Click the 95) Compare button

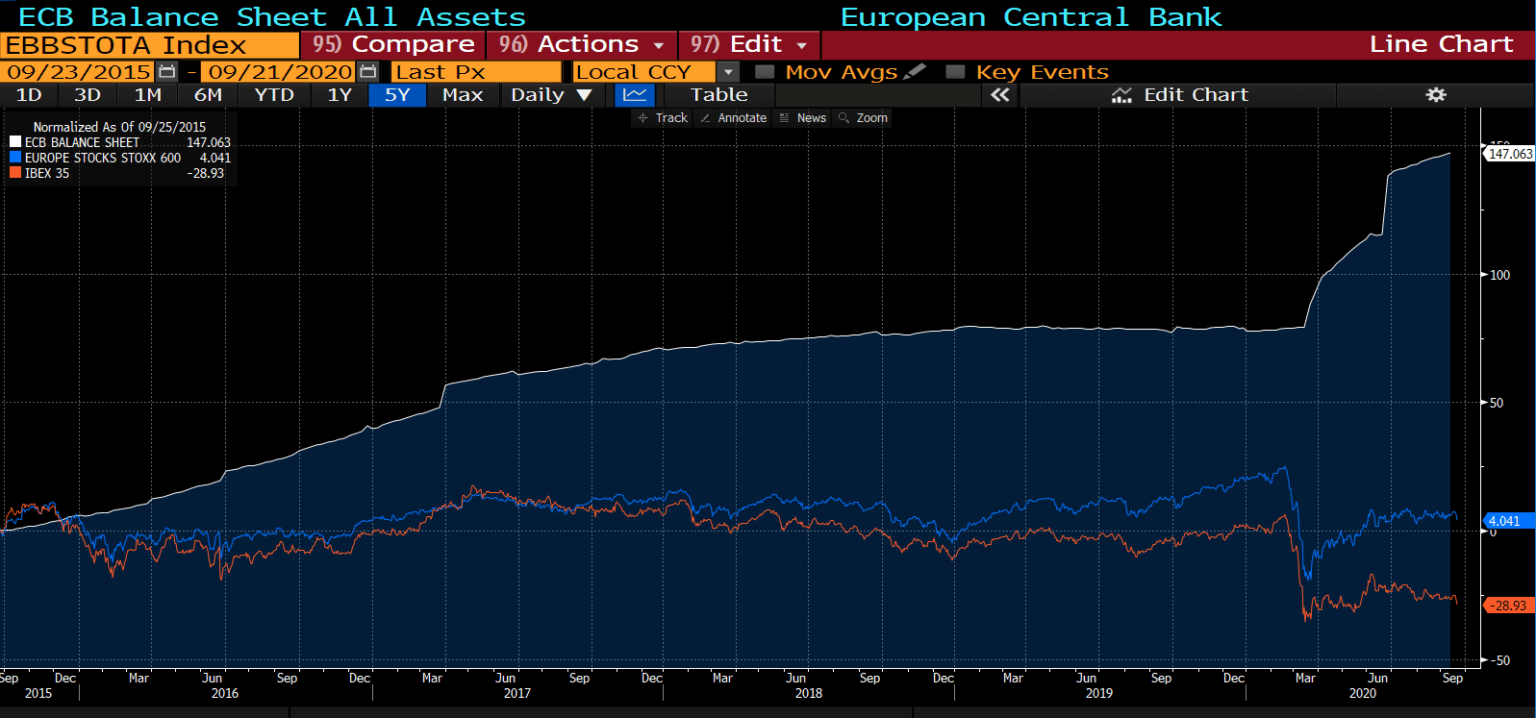(x=393, y=45)
